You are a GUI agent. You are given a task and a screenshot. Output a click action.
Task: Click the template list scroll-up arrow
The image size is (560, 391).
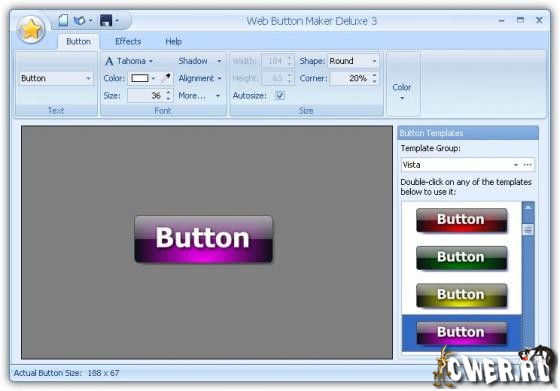[528, 207]
